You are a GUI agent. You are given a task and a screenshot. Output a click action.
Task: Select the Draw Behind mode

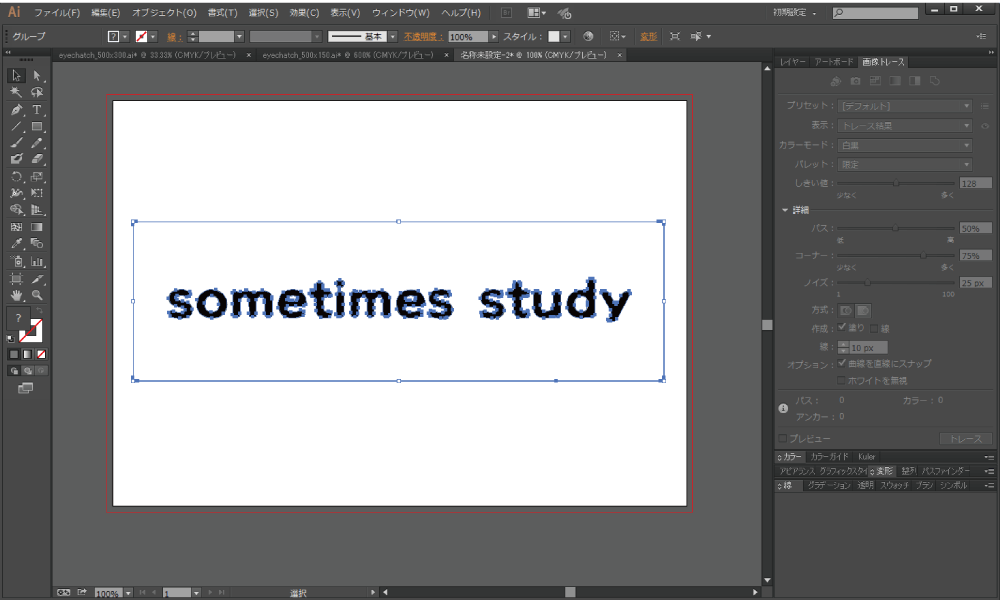pyautogui.click(x=28, y=370)
